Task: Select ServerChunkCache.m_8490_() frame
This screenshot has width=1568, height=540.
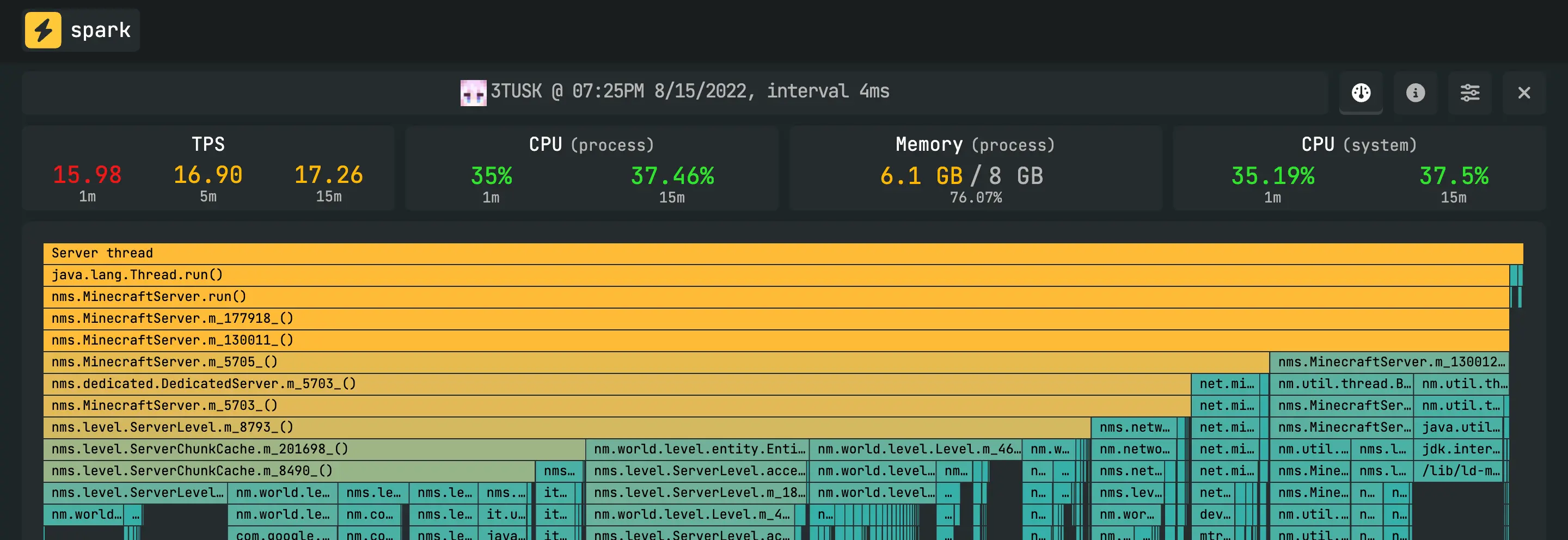Action: (x=289, y=471)
